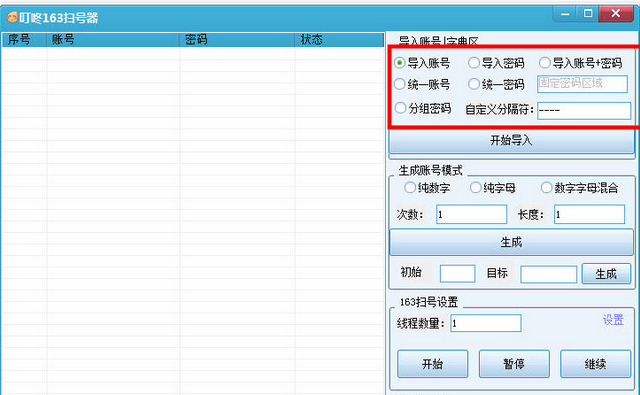Click the 暂停 button
This screenshot has height=395, width=640.
[514, 364]
